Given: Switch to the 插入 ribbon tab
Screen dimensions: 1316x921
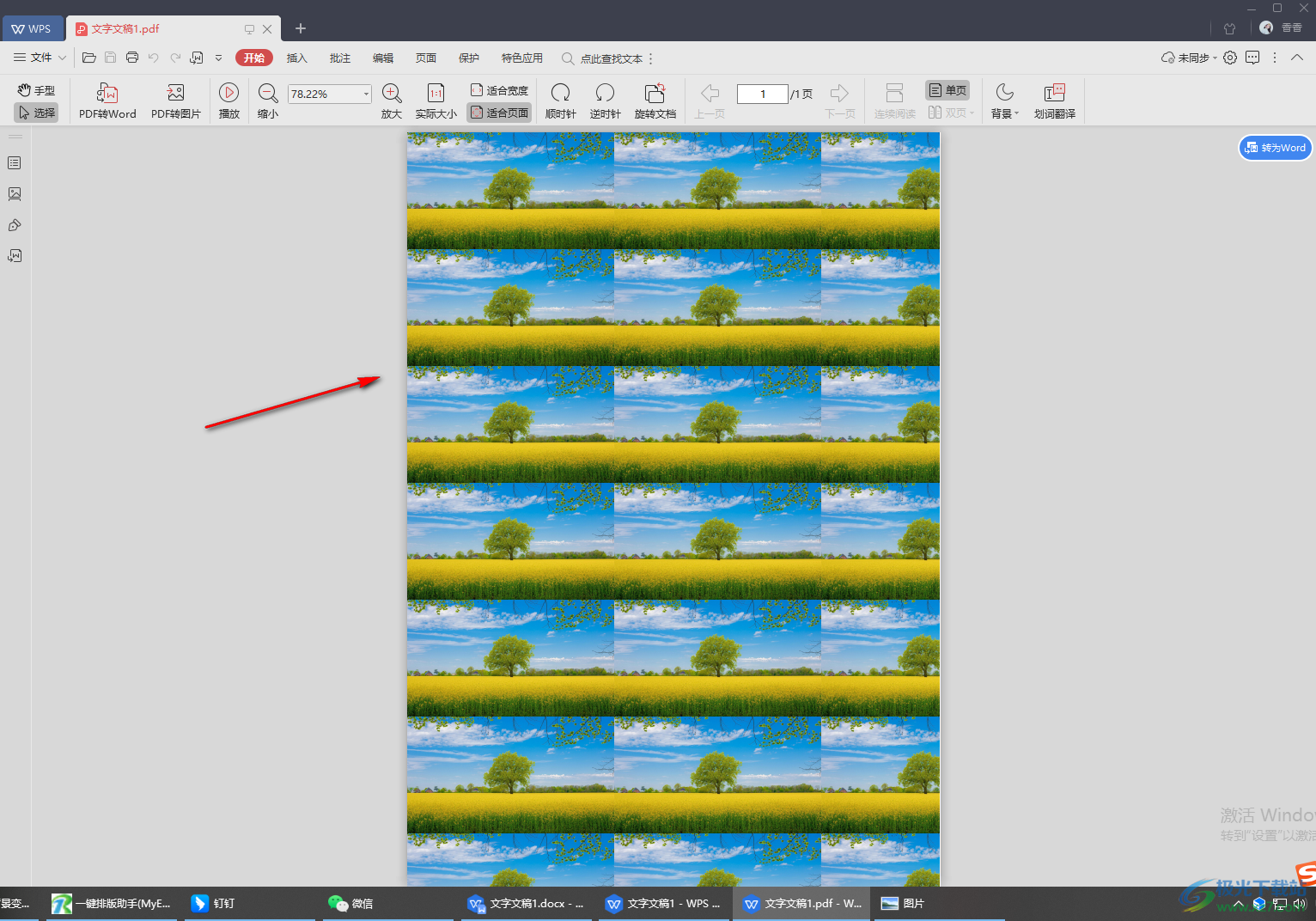Looking at the screenshot, I should click(297, 58).
